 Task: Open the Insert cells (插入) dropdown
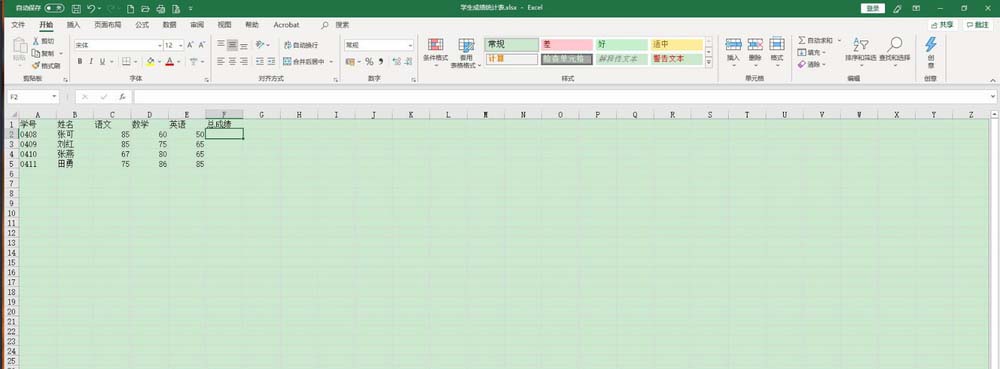tap(733, 52)
